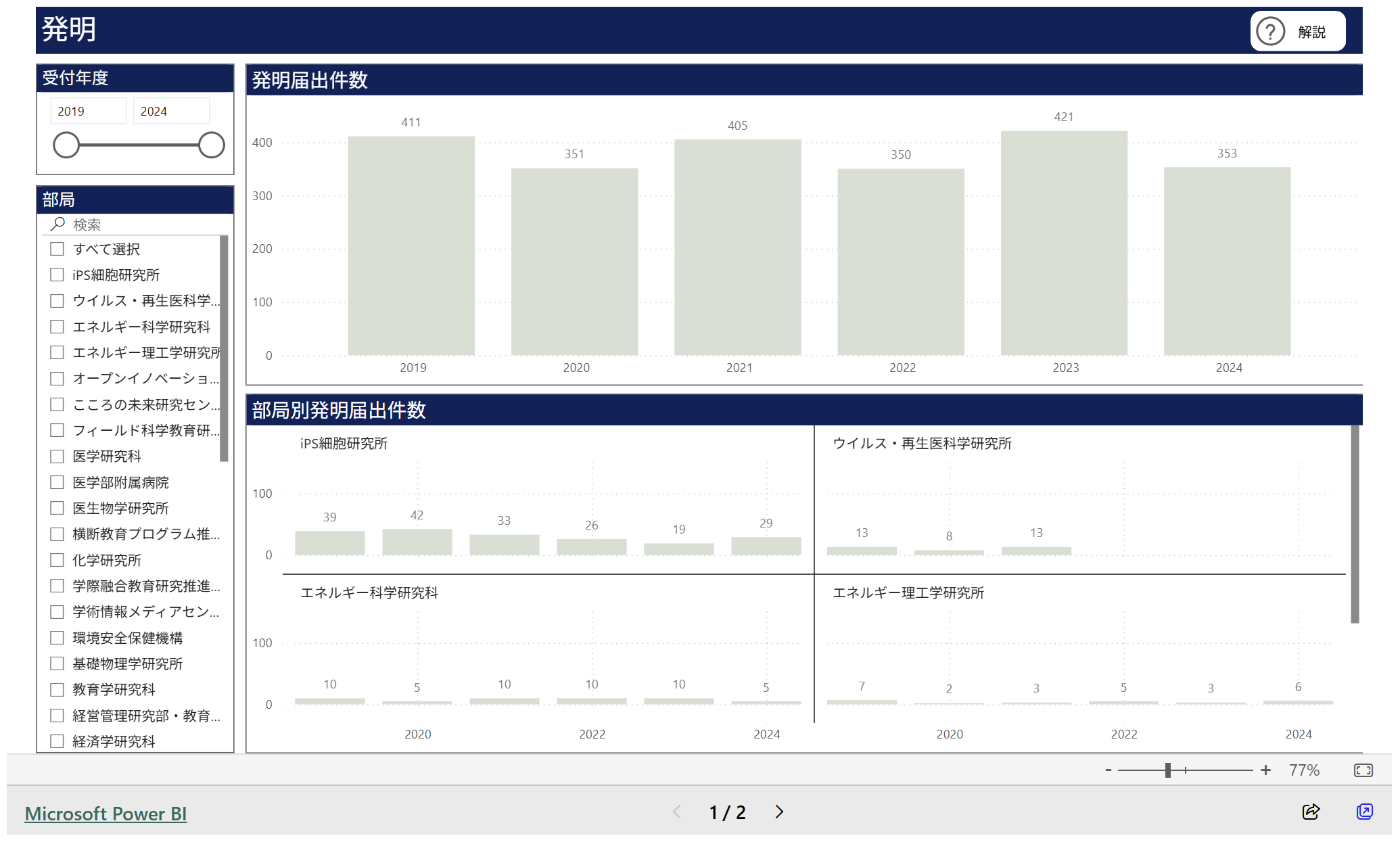The height and width of the screenshot is (842, 1400).
Task: Click the share icon in bottom bar
Action: 1311,812
